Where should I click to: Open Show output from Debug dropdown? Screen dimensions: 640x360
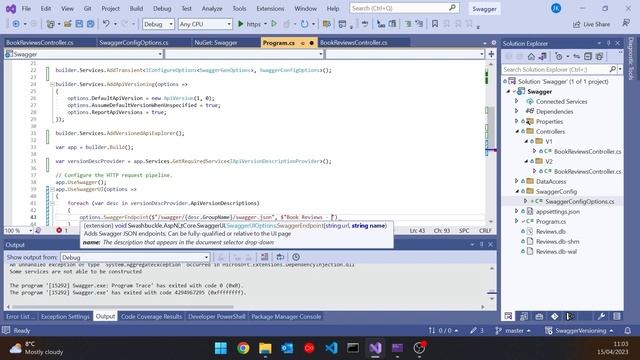tap(135, 258)
